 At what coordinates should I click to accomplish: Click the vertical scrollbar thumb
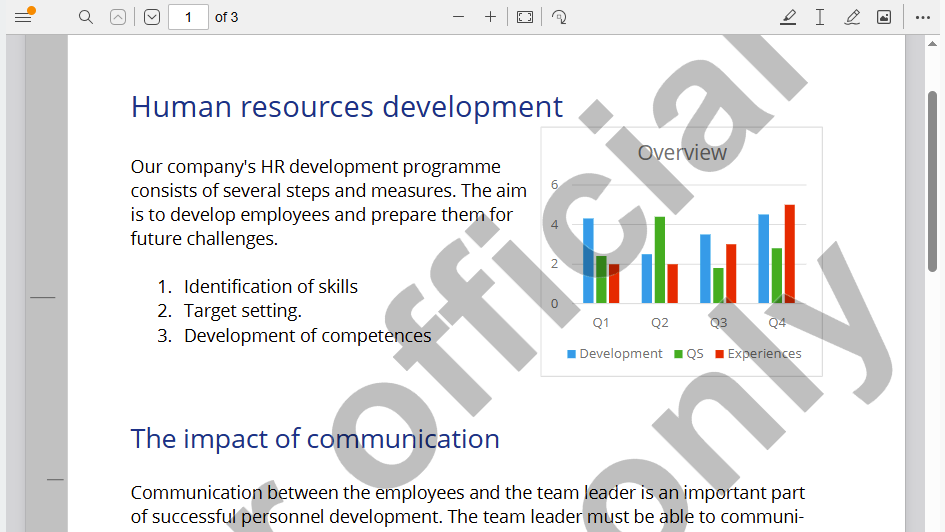(x=932, y=181)
